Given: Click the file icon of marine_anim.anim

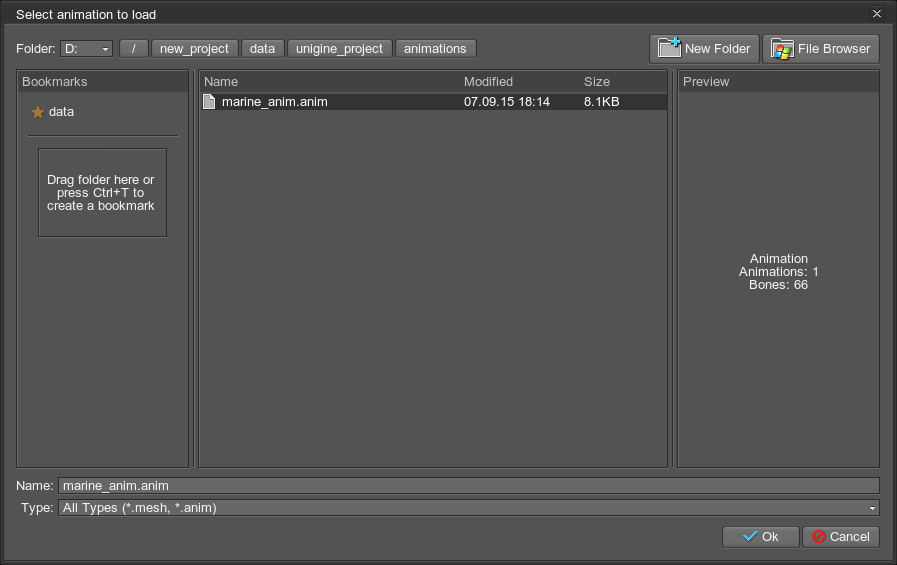Looking at the screenshot, I should click(210, 102).
